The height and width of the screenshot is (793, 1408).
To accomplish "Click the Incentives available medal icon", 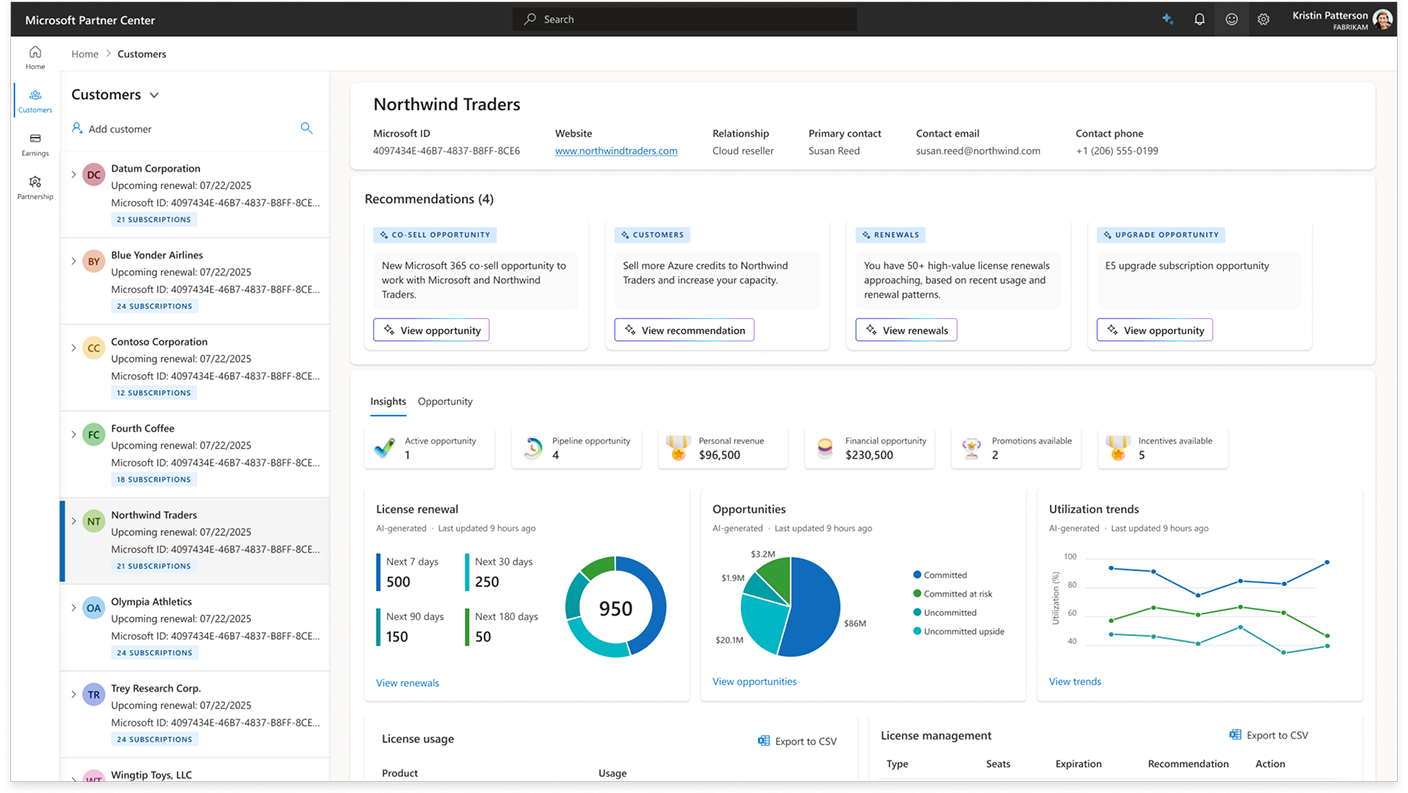I will 1118,448.
